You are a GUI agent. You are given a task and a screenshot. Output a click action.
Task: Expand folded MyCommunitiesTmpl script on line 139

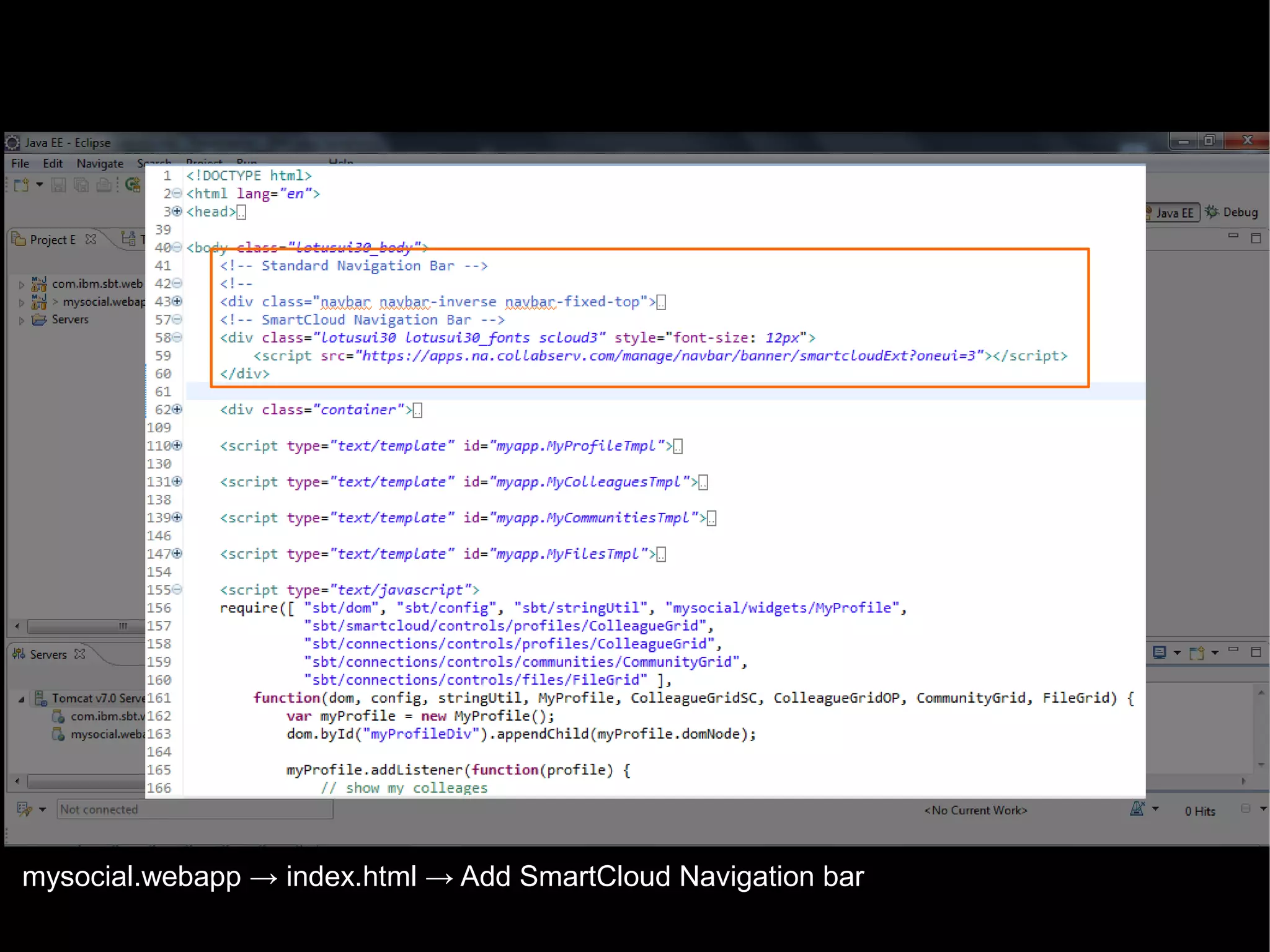(177, 517)
